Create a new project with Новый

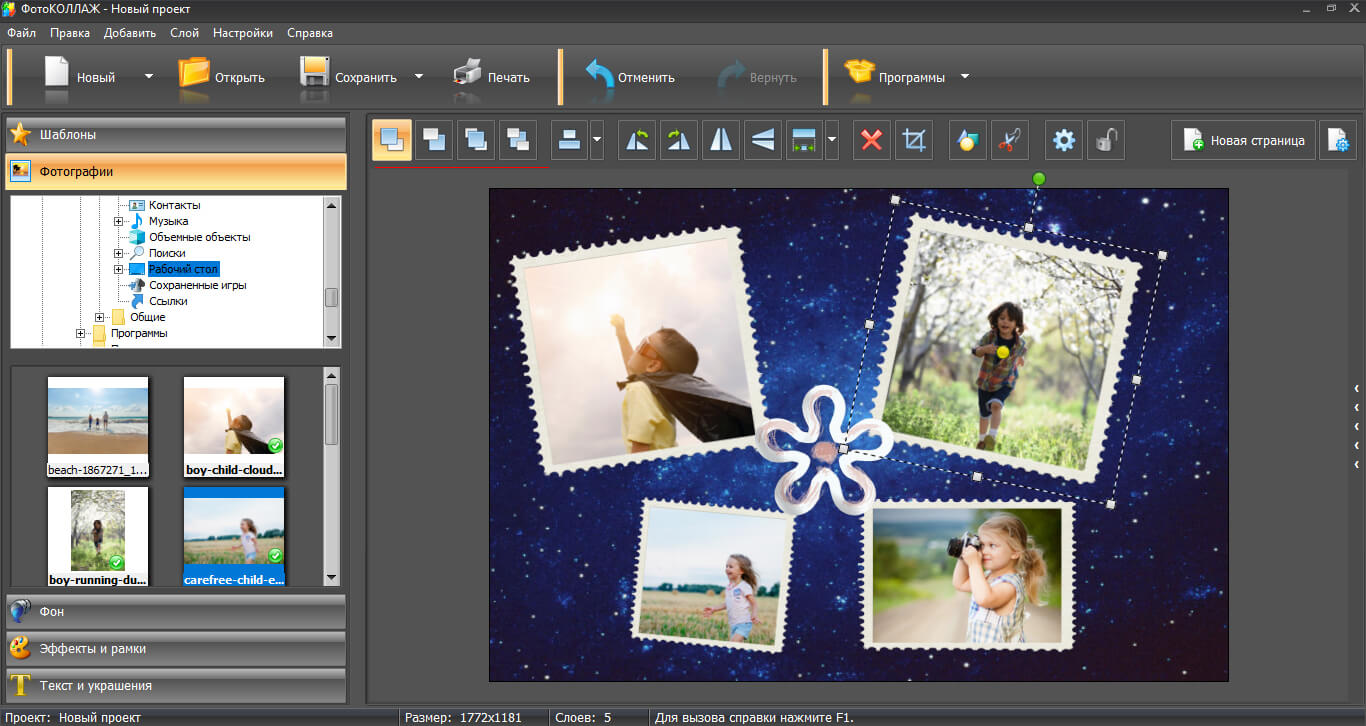coord(80,77)
